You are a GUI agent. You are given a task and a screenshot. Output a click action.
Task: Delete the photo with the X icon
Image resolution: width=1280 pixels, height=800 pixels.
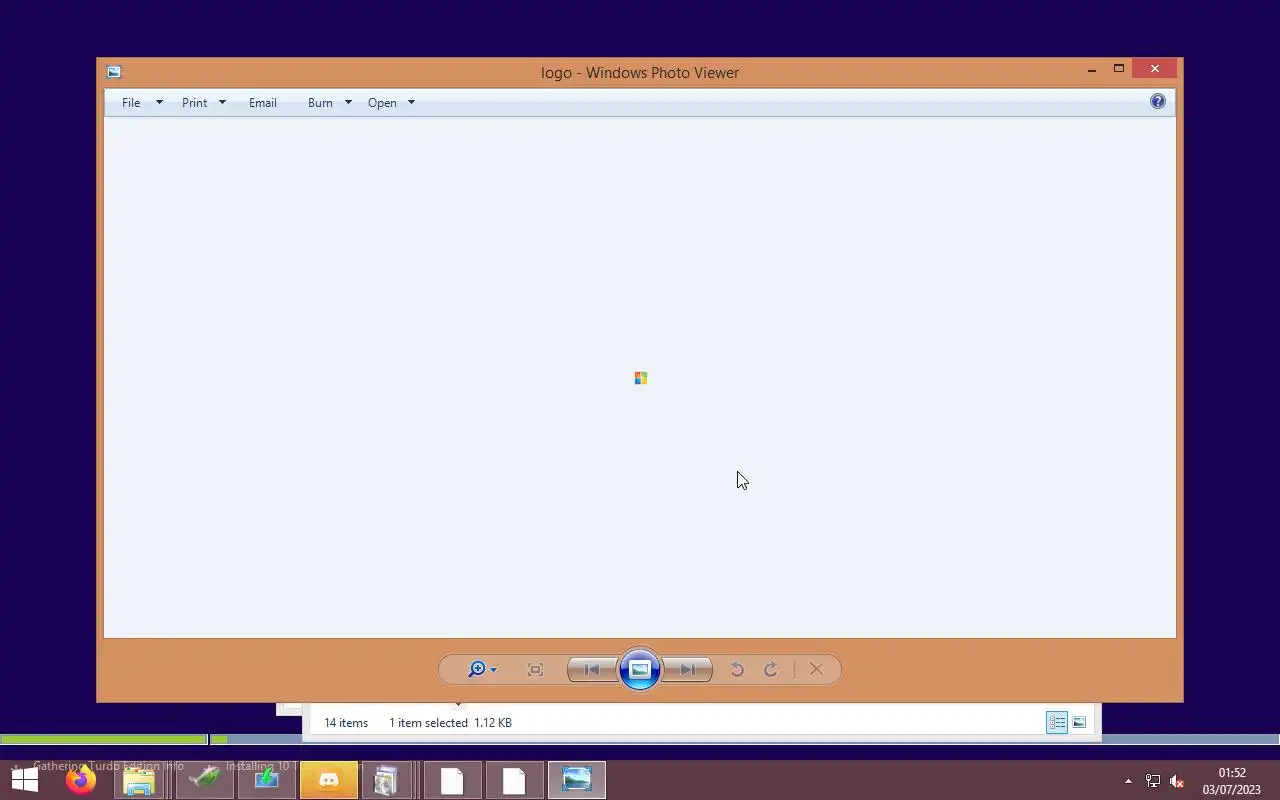816,670
